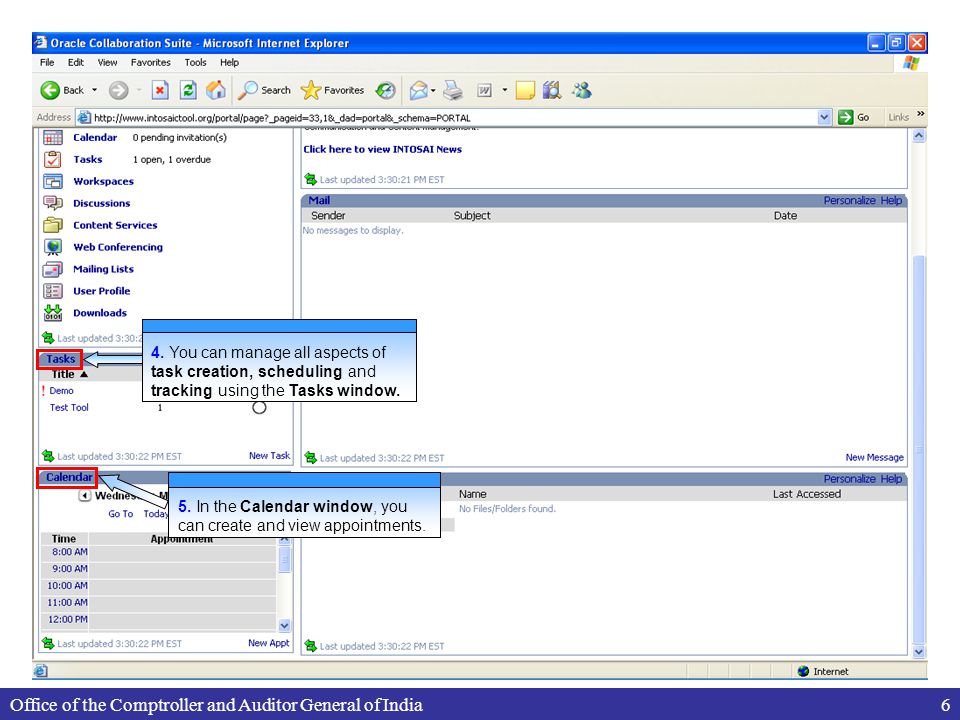The image size is (960, 720).
Task: Click the yellow note toolbar icon
Action: (x=525, y=91)
